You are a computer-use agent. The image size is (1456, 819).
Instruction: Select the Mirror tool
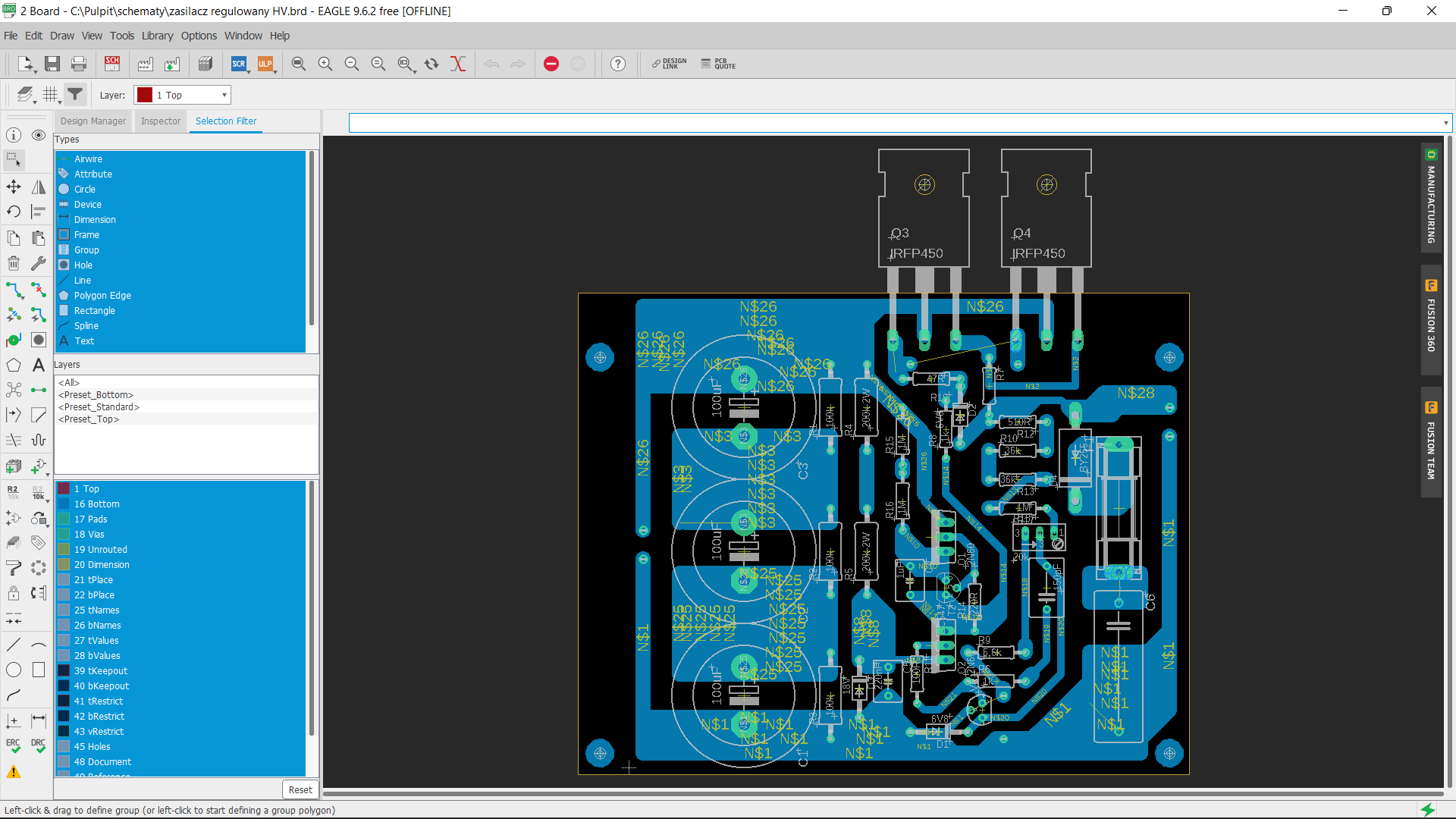39,187
